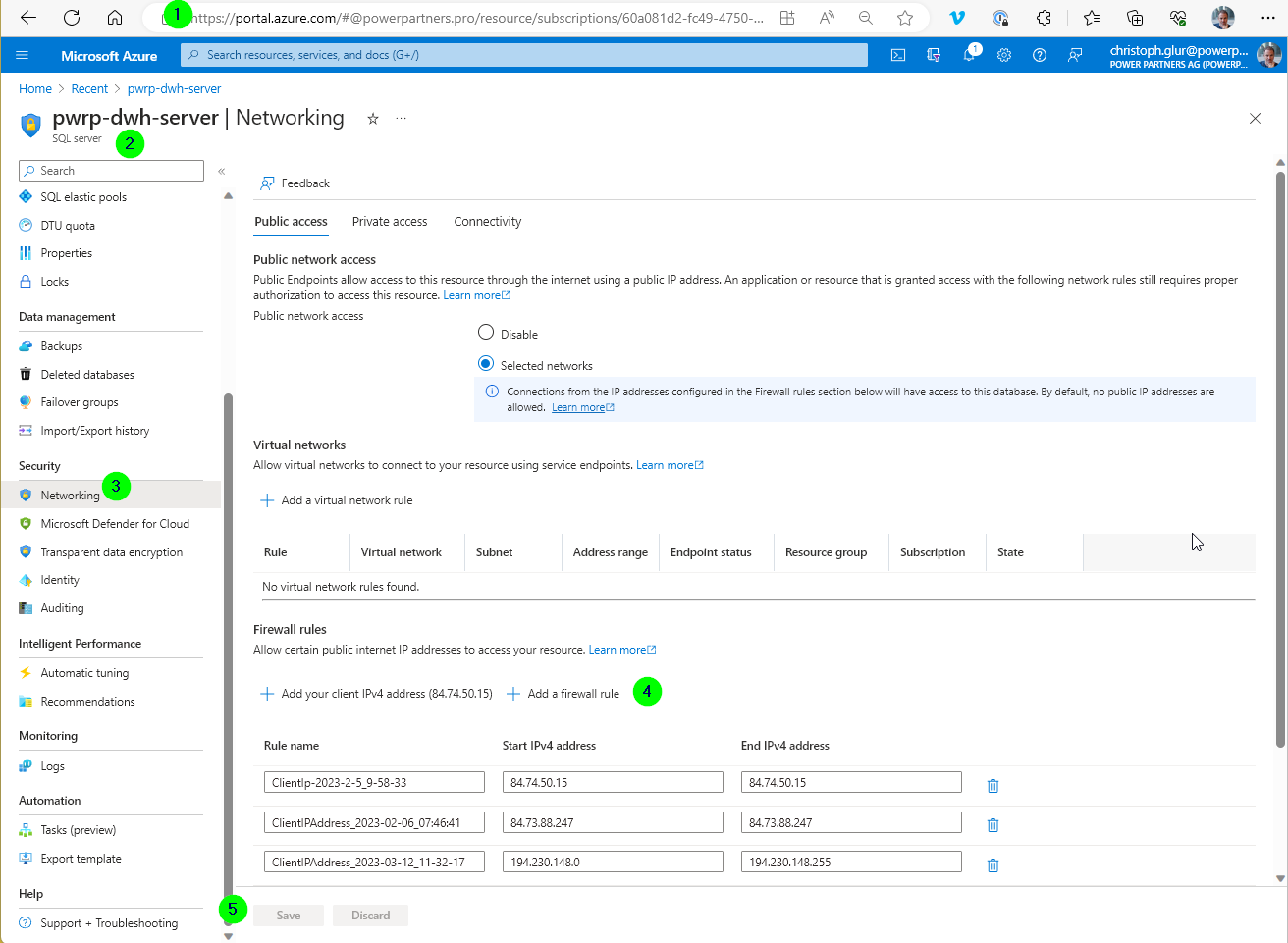The height and width of the screenshot is (943, 1288).
Task: Add your client IPv4 address 84.74.50.15
Action: tap(376, 694)
